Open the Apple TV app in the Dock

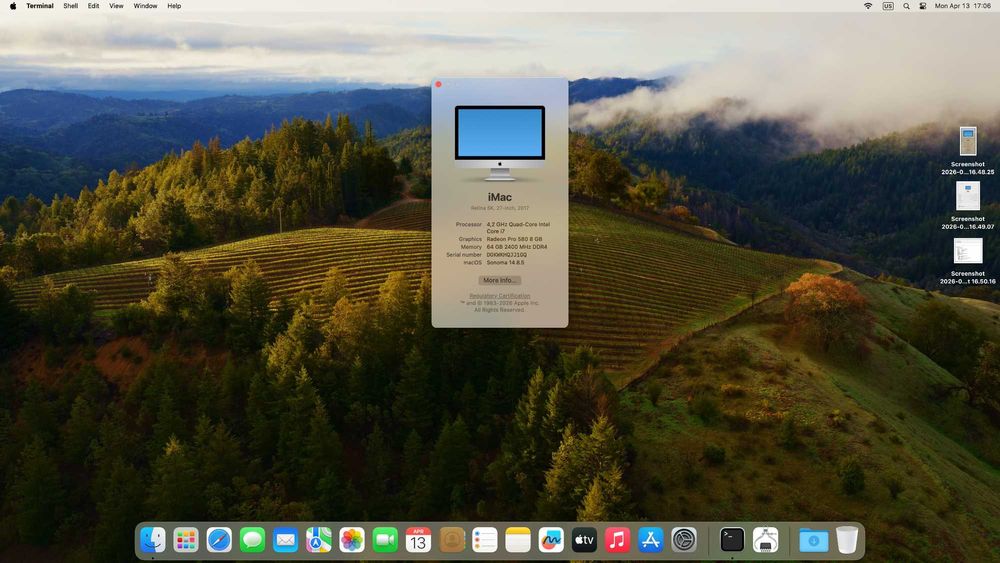click(584, 541)
